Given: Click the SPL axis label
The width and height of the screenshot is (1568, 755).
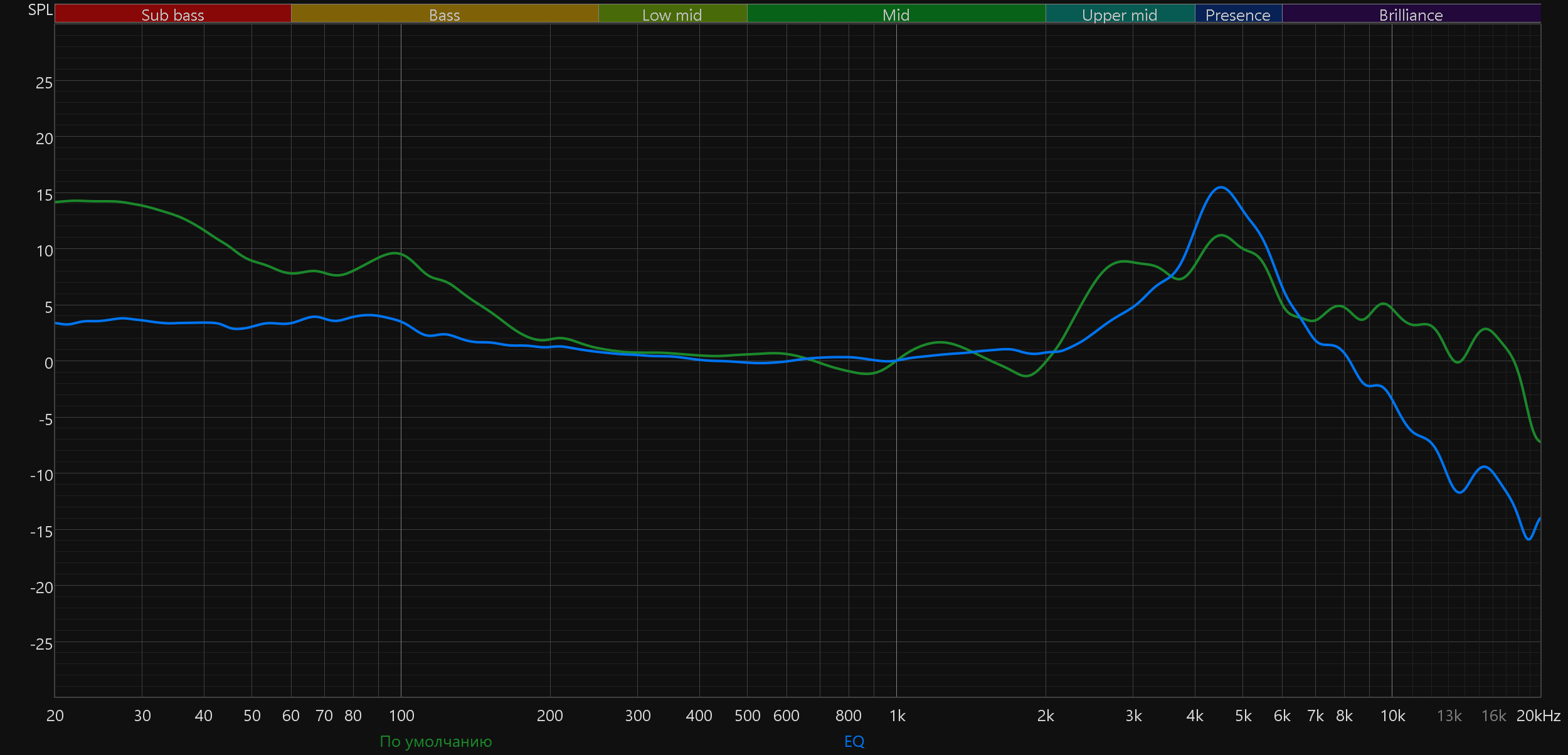Looking at the screenshot, I should pos(40,10).
